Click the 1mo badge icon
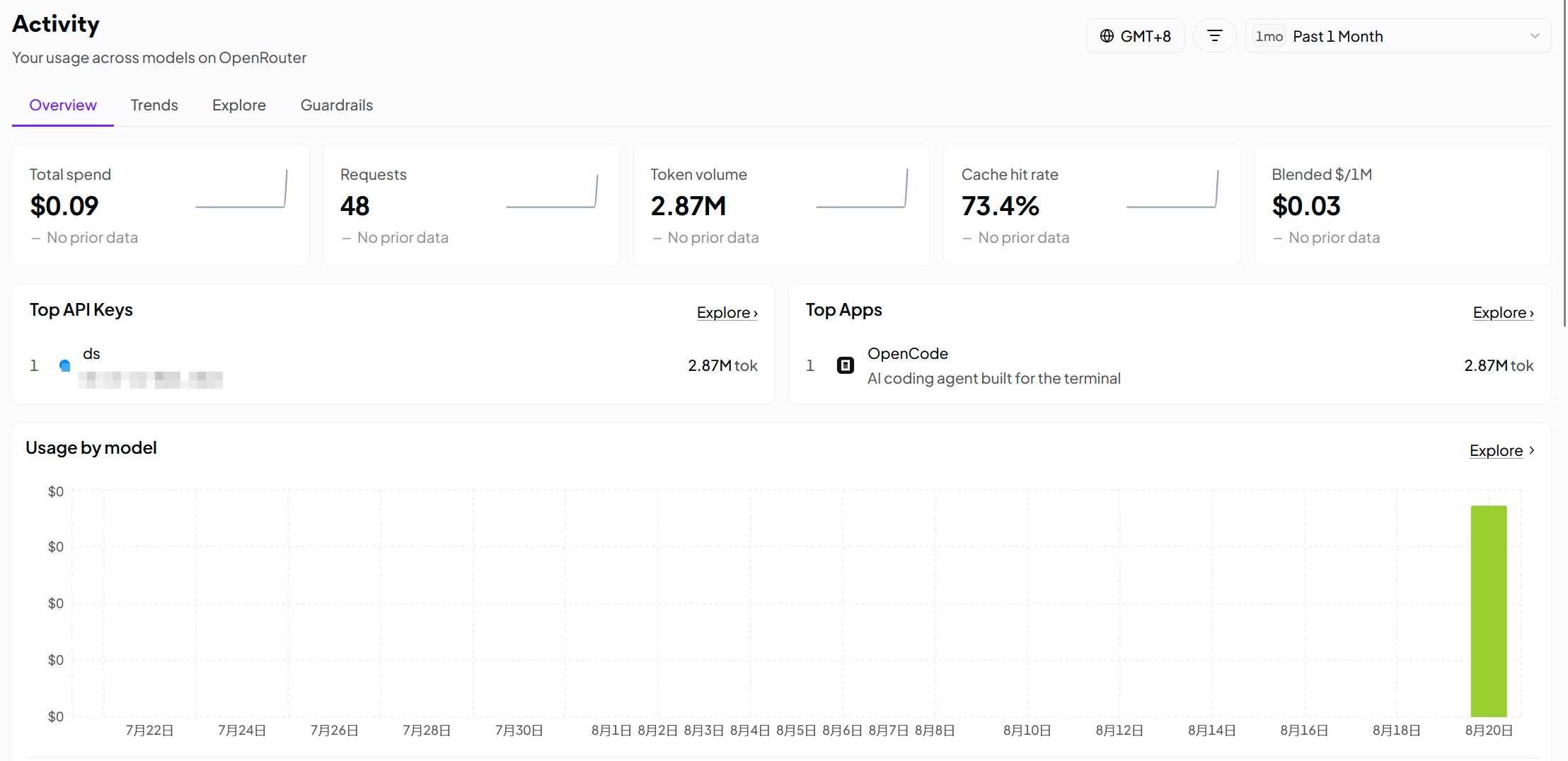This screenshot has height=761, width=1568. [1269, 36]
